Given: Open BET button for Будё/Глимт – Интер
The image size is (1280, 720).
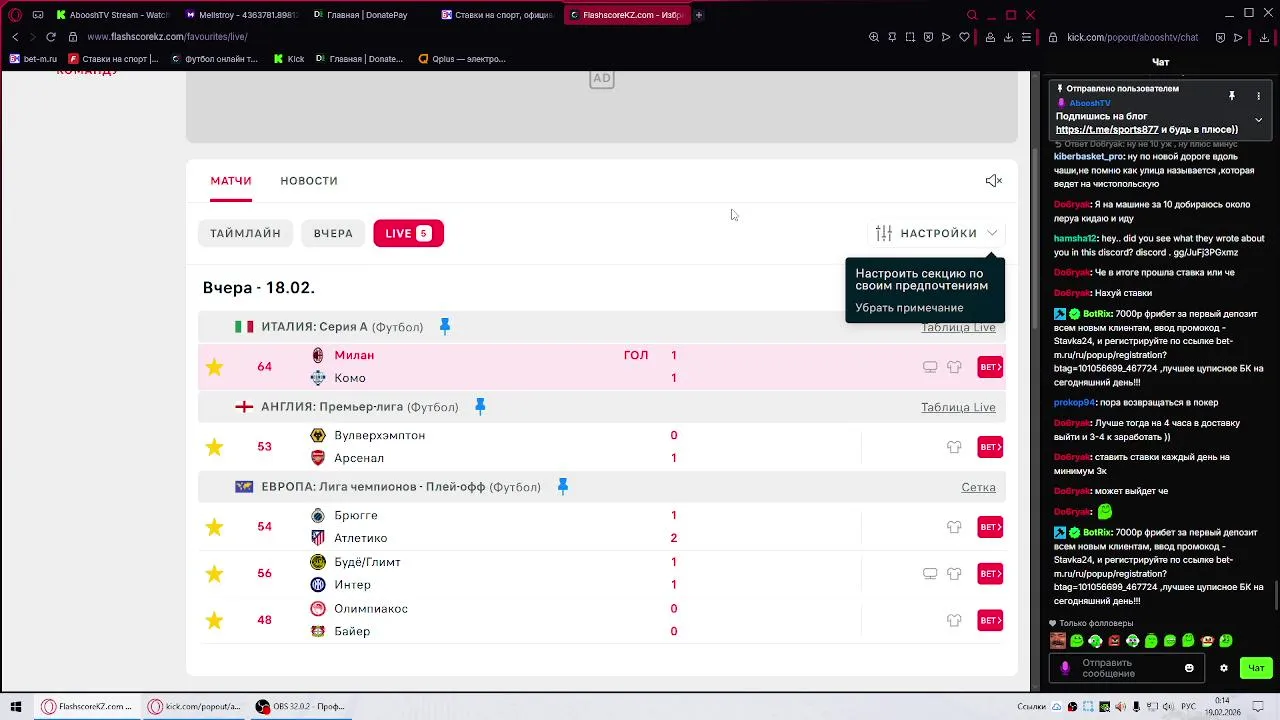Looking at the screenshot, I should tap(990, 574).
